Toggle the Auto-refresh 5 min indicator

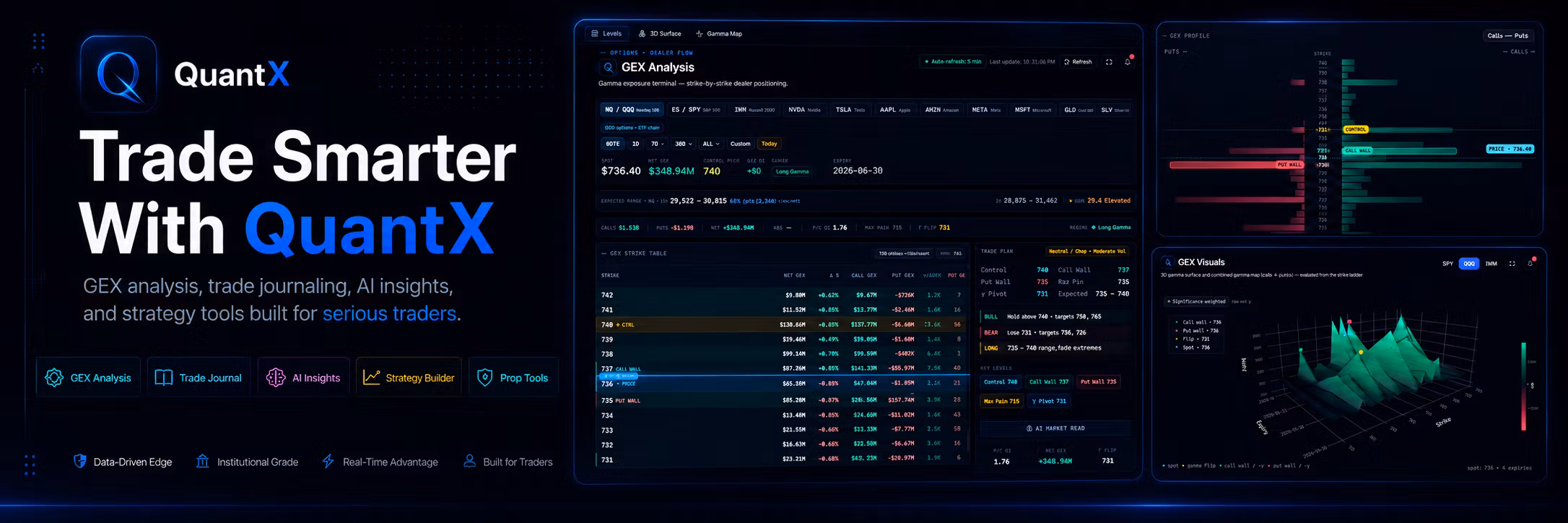pyautogui.click(x=953, y=62)
